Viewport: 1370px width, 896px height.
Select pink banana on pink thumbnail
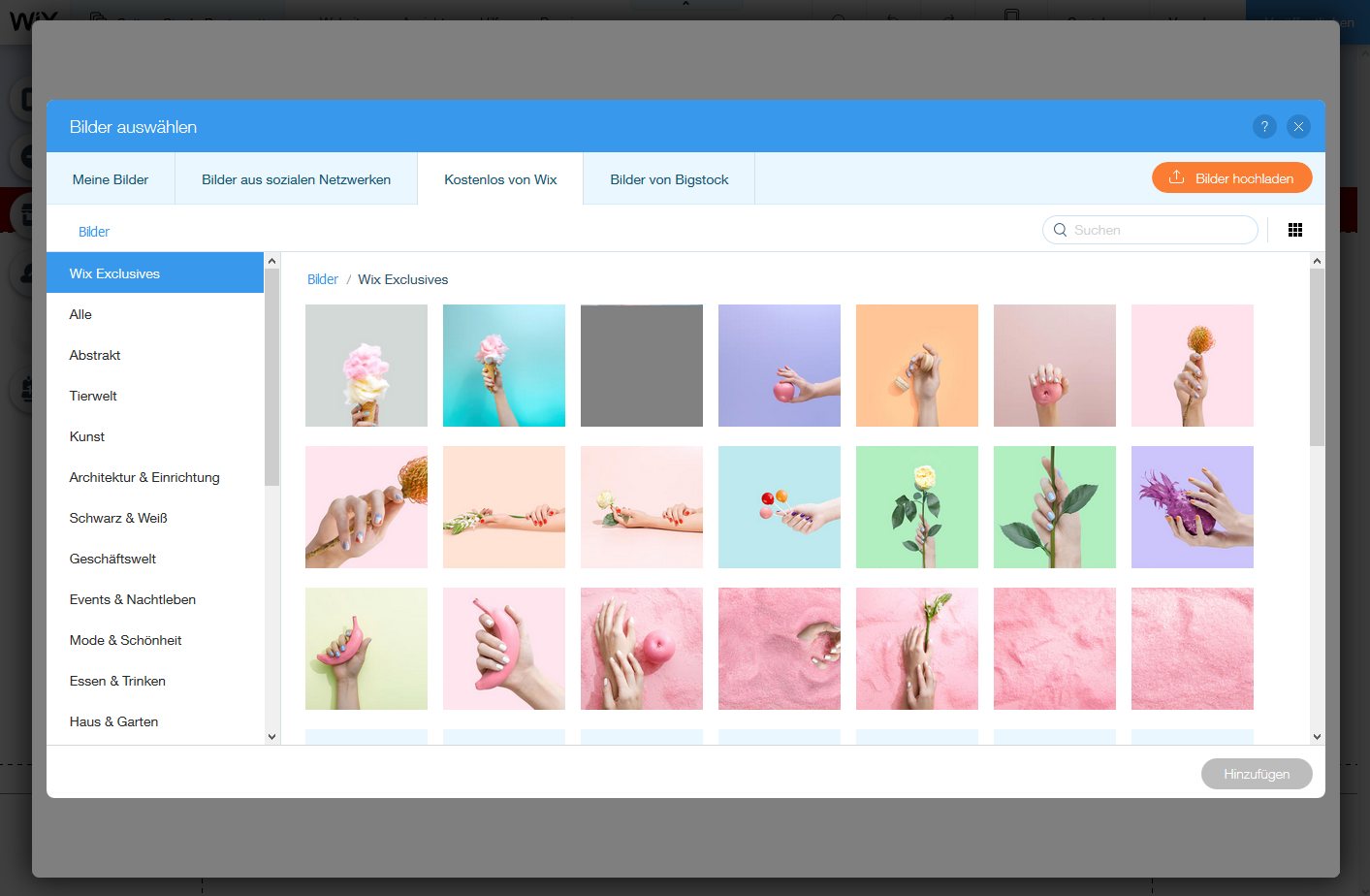click(504, 649)
